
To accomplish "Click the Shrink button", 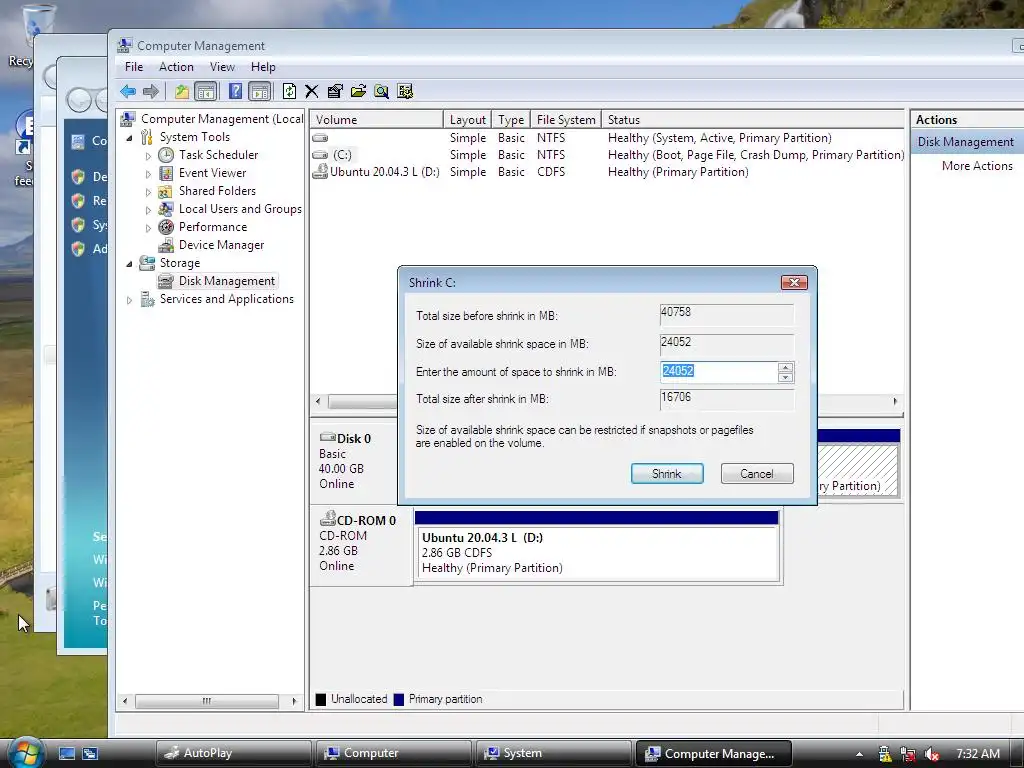I will 667,473.
